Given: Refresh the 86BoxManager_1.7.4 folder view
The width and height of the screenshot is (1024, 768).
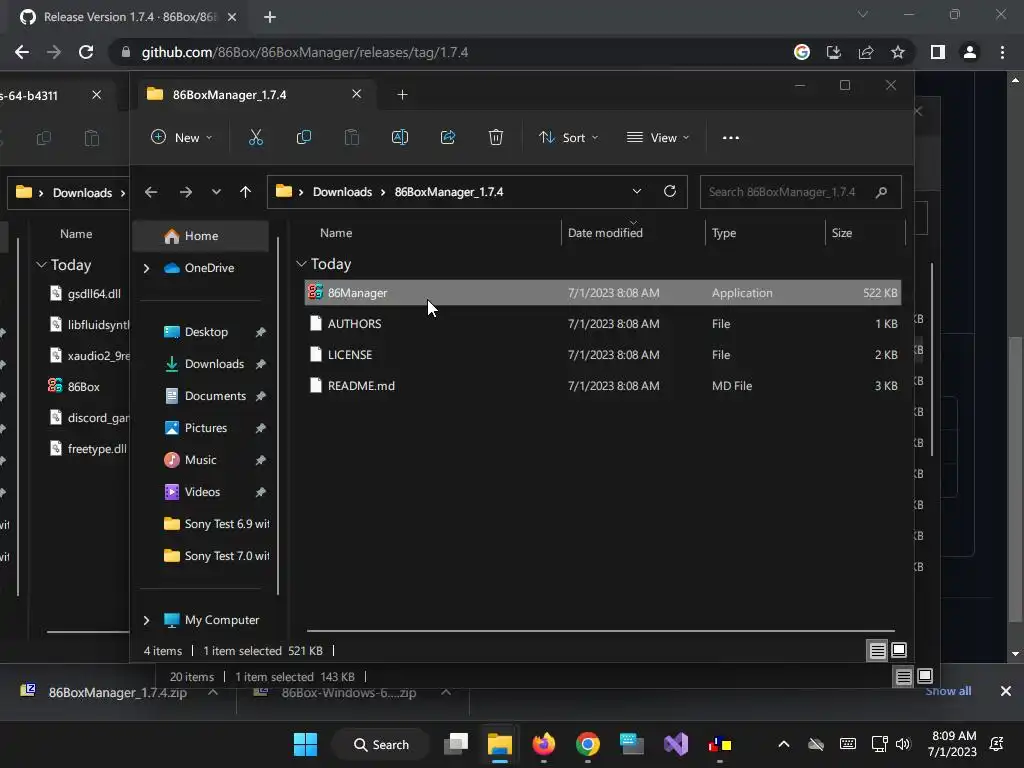Looking at the screenshot, I should (670, 191).
